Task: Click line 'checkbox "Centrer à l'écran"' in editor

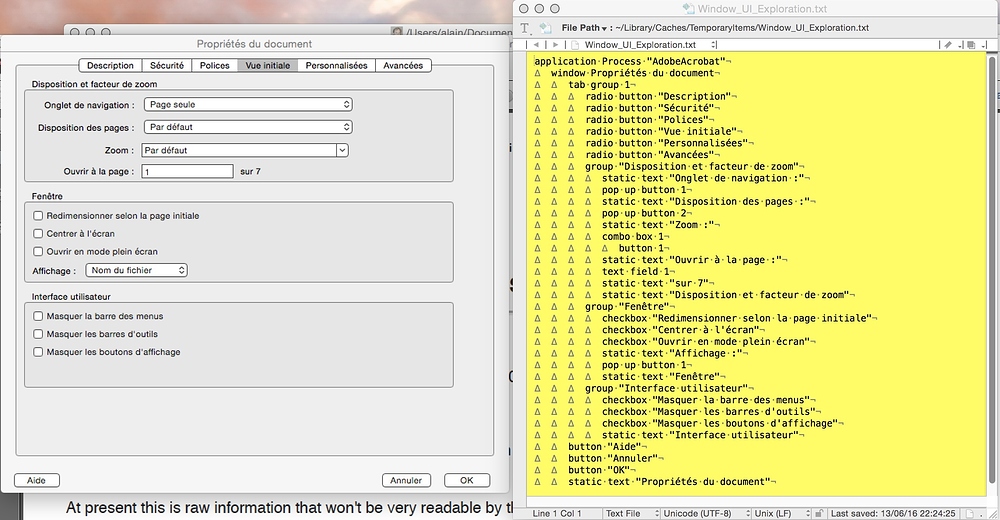Action: (683, 330)
